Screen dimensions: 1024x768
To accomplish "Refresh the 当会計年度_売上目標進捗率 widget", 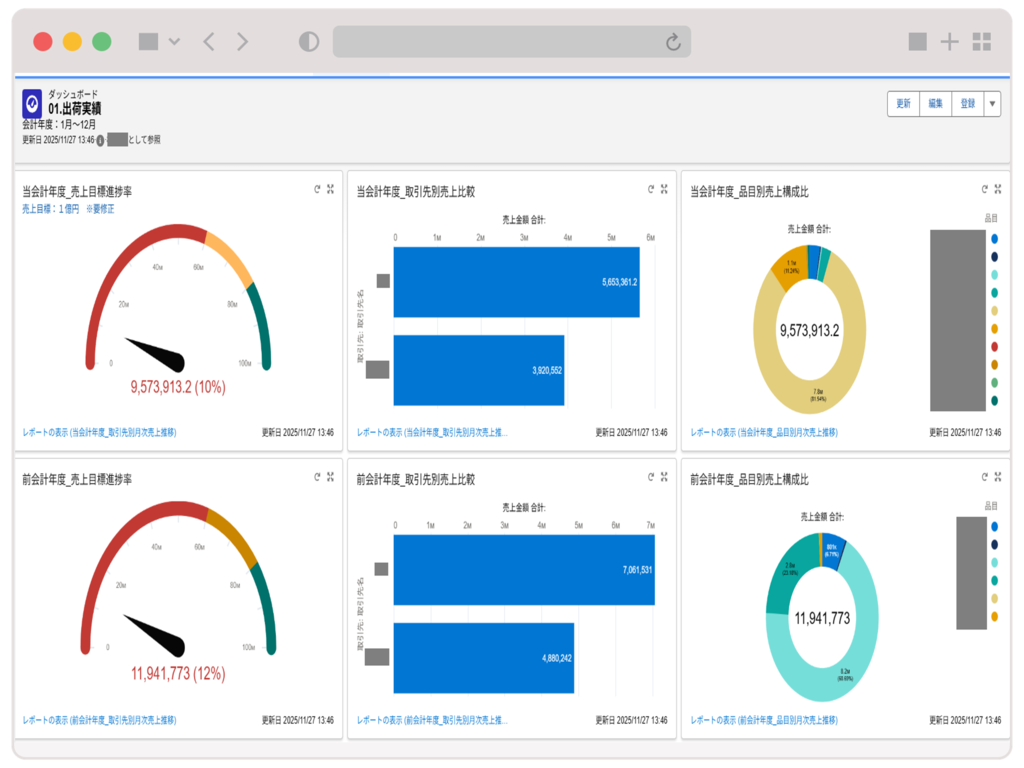I will pyautogui.click(x=317, y=188).
